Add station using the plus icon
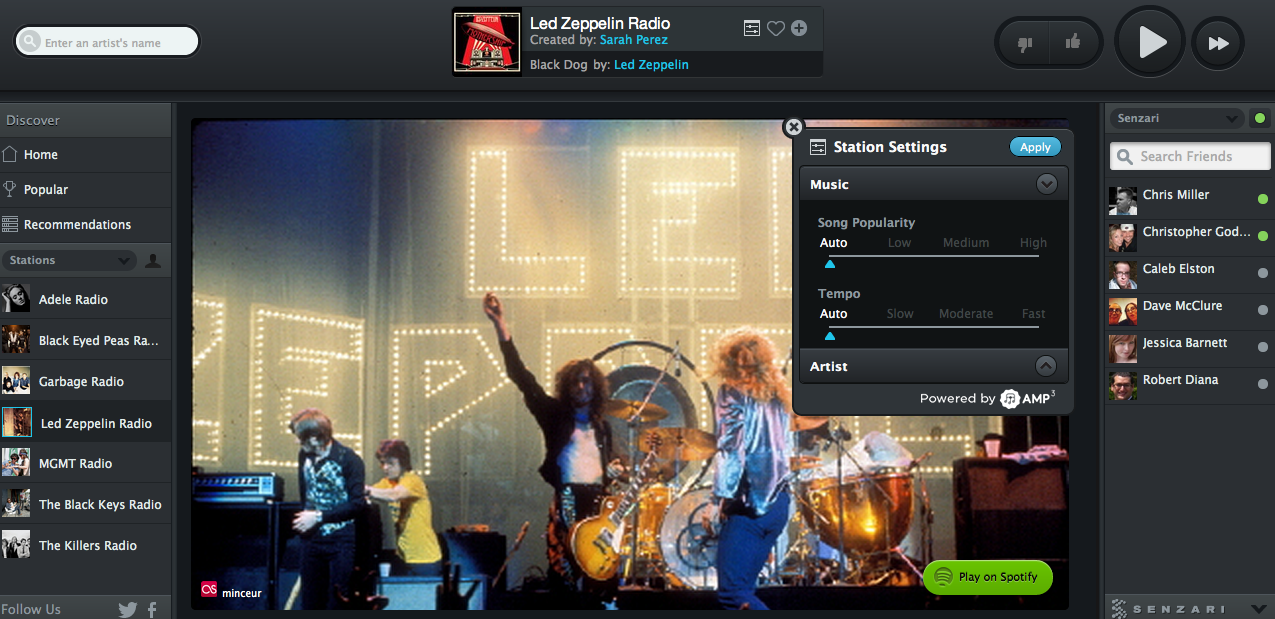1275x619 pixels. click(x=799, y=28)
